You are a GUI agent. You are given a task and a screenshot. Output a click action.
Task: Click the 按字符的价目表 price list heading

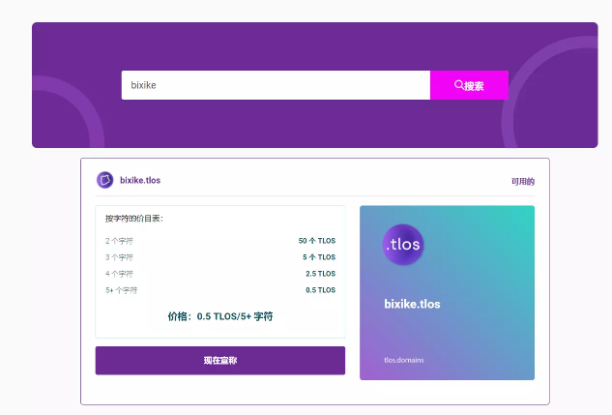point(134,218)
